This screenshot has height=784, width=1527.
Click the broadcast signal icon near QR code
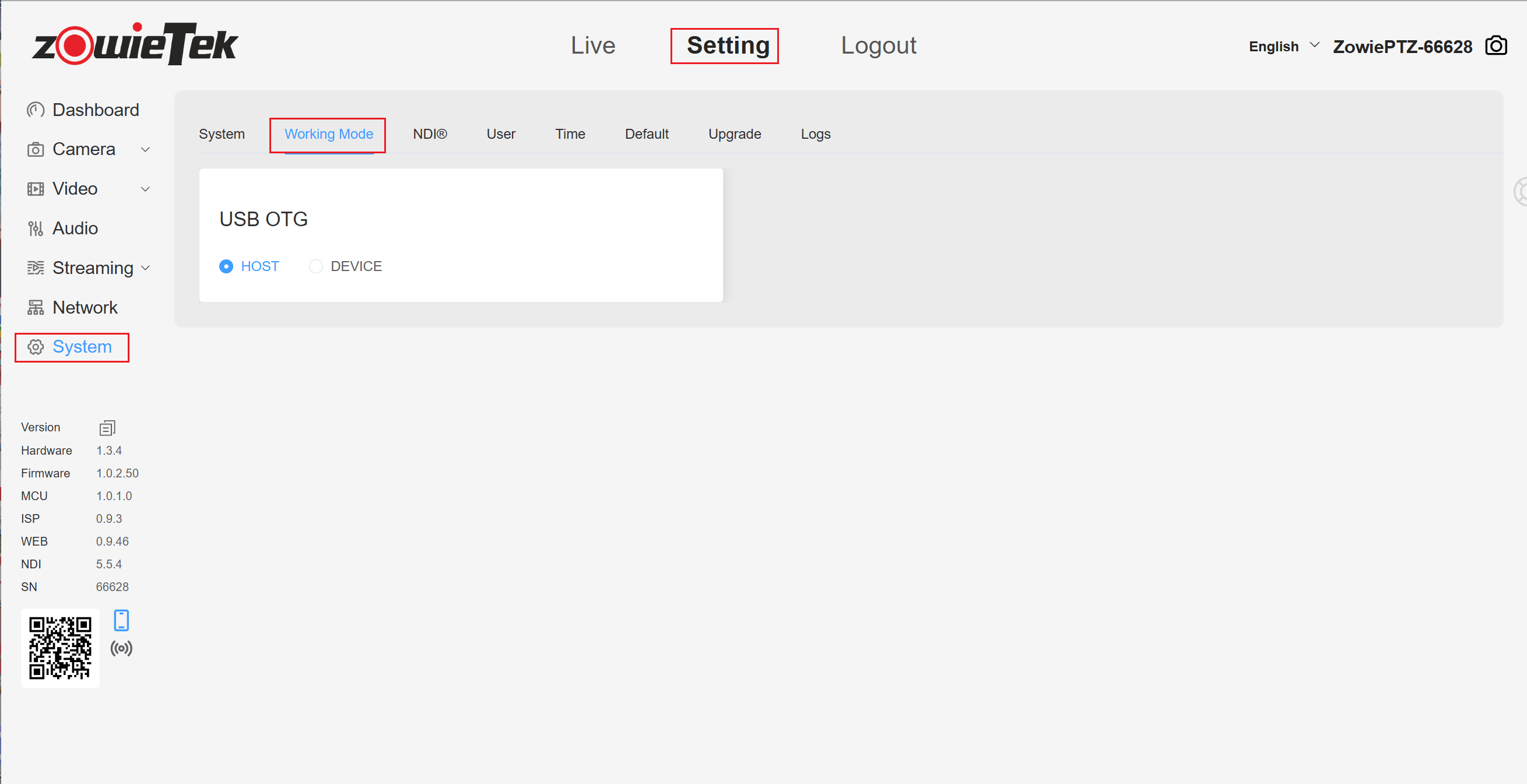pyautogui.click(x=121, y=648)
